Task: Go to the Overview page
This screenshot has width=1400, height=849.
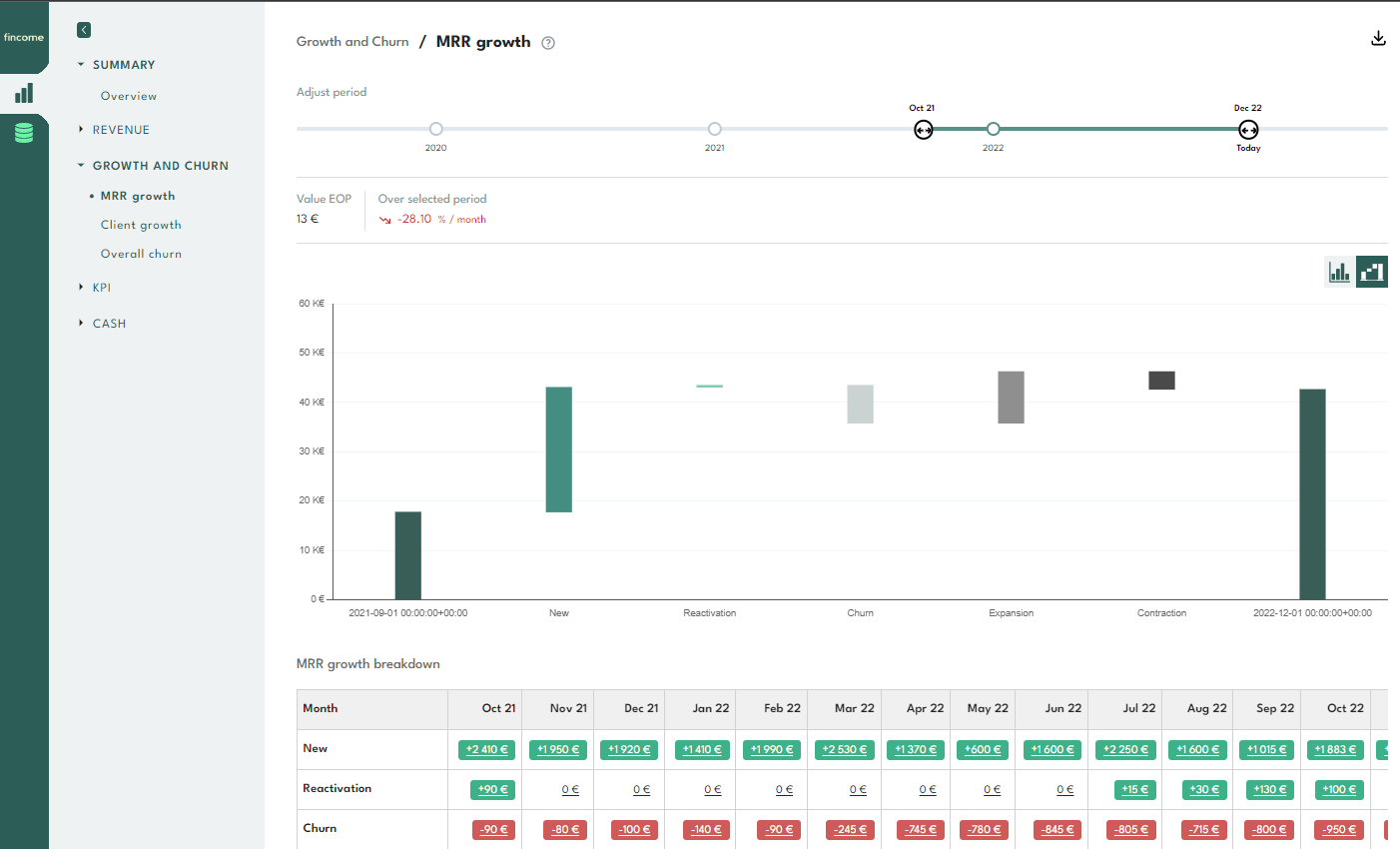Action: pyautogui.click(x=129, y=96)
